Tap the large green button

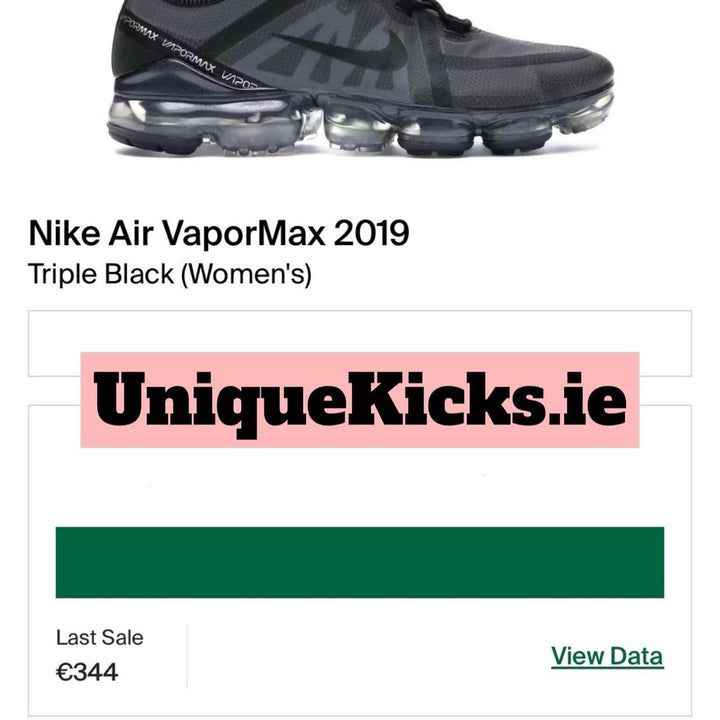(360, 562)
